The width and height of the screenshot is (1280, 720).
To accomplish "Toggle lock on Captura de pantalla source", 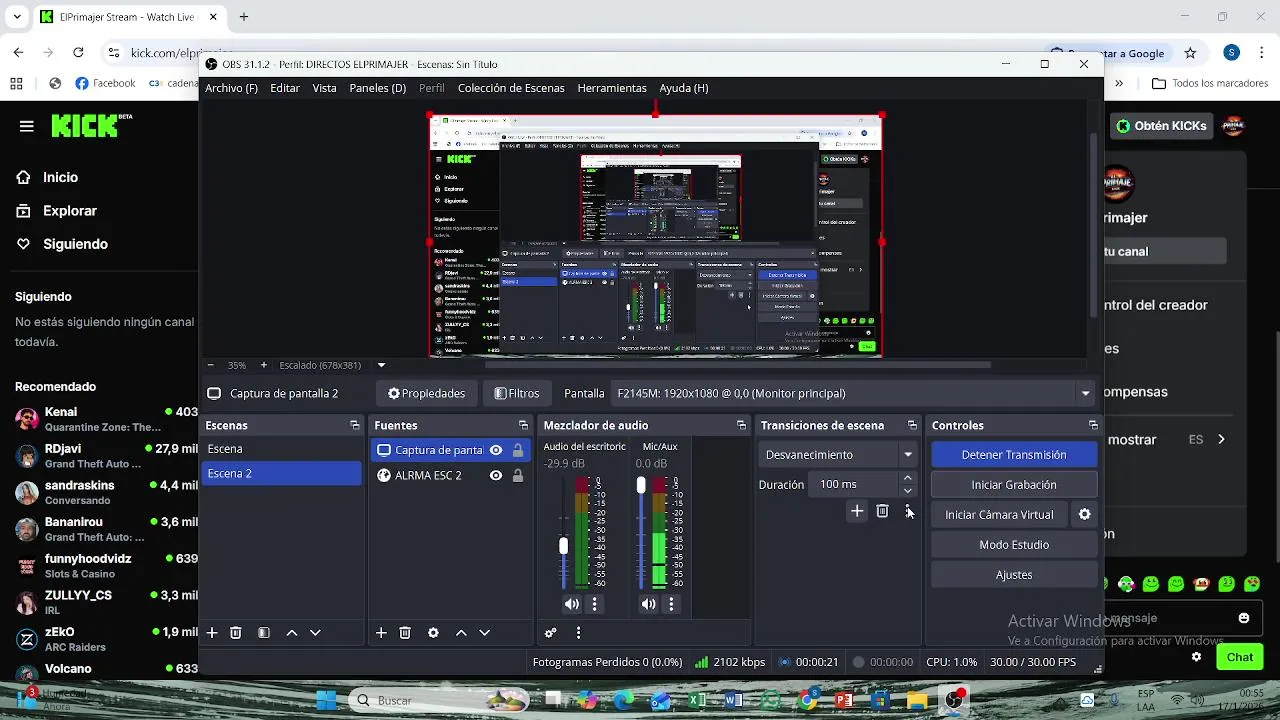I will click(518, 451).
